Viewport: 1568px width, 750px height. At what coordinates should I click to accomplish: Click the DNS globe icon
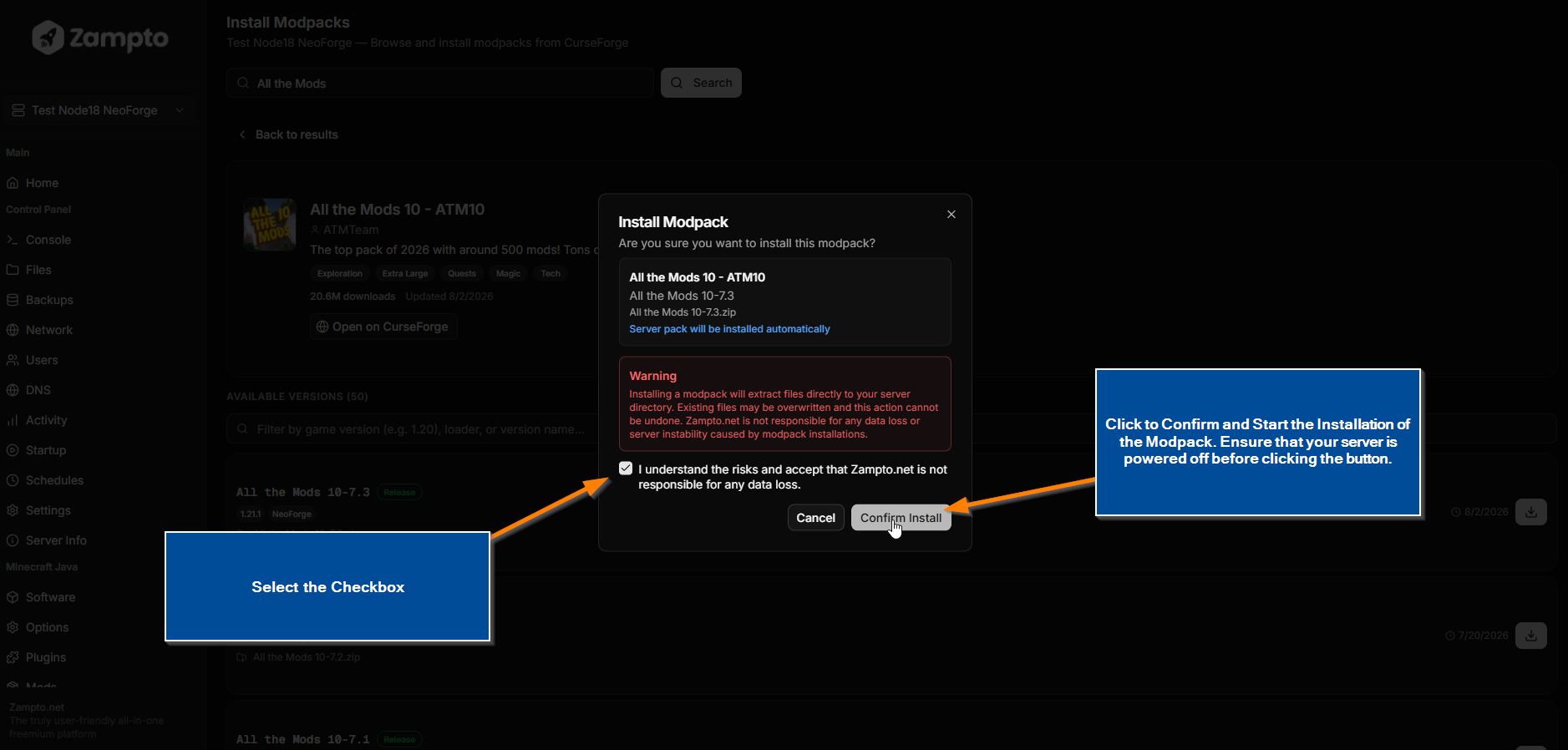point(13,390)
